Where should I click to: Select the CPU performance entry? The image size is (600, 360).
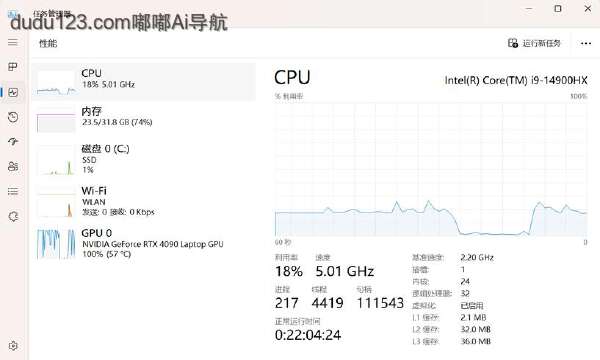pos(144,82)
